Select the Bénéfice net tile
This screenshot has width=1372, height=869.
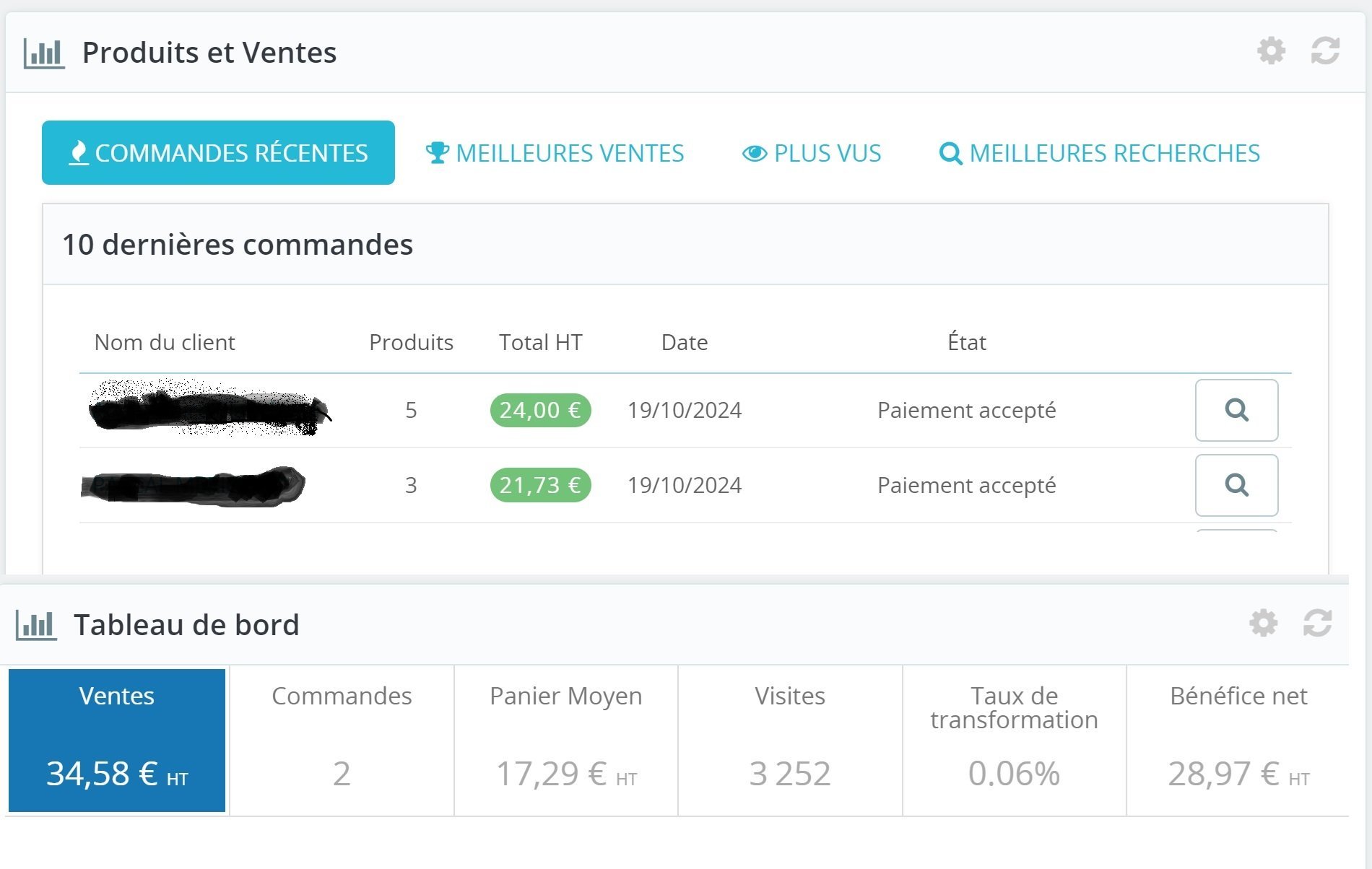tap(1238, 741)
